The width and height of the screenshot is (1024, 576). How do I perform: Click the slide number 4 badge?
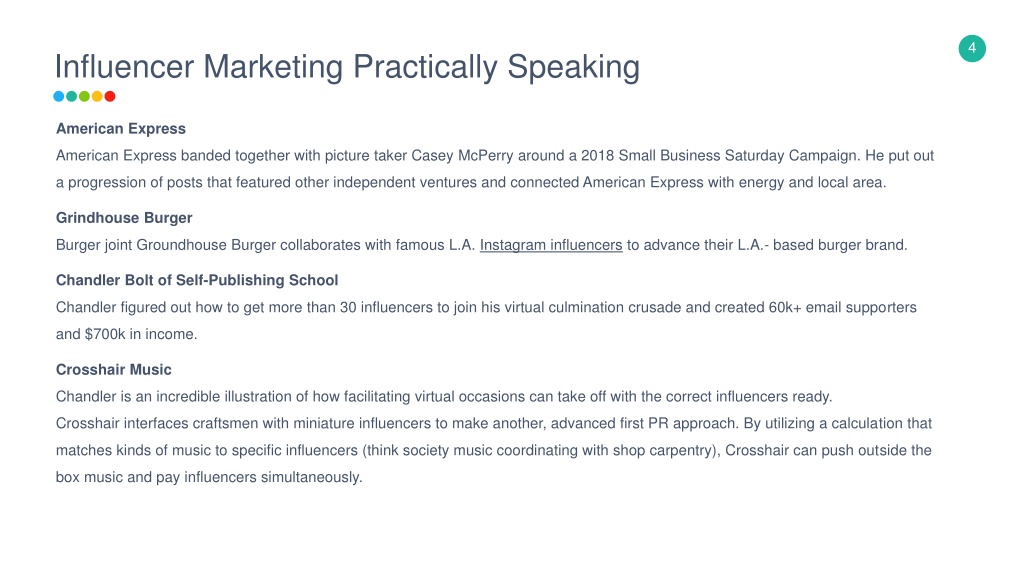point(972,48)
